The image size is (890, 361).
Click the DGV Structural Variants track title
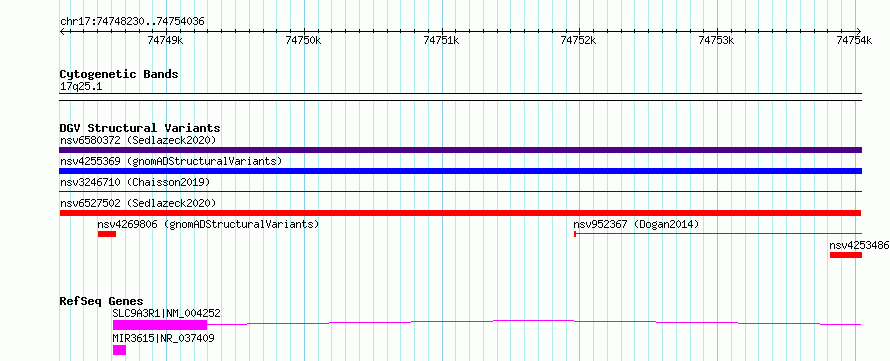pos(140,128)
